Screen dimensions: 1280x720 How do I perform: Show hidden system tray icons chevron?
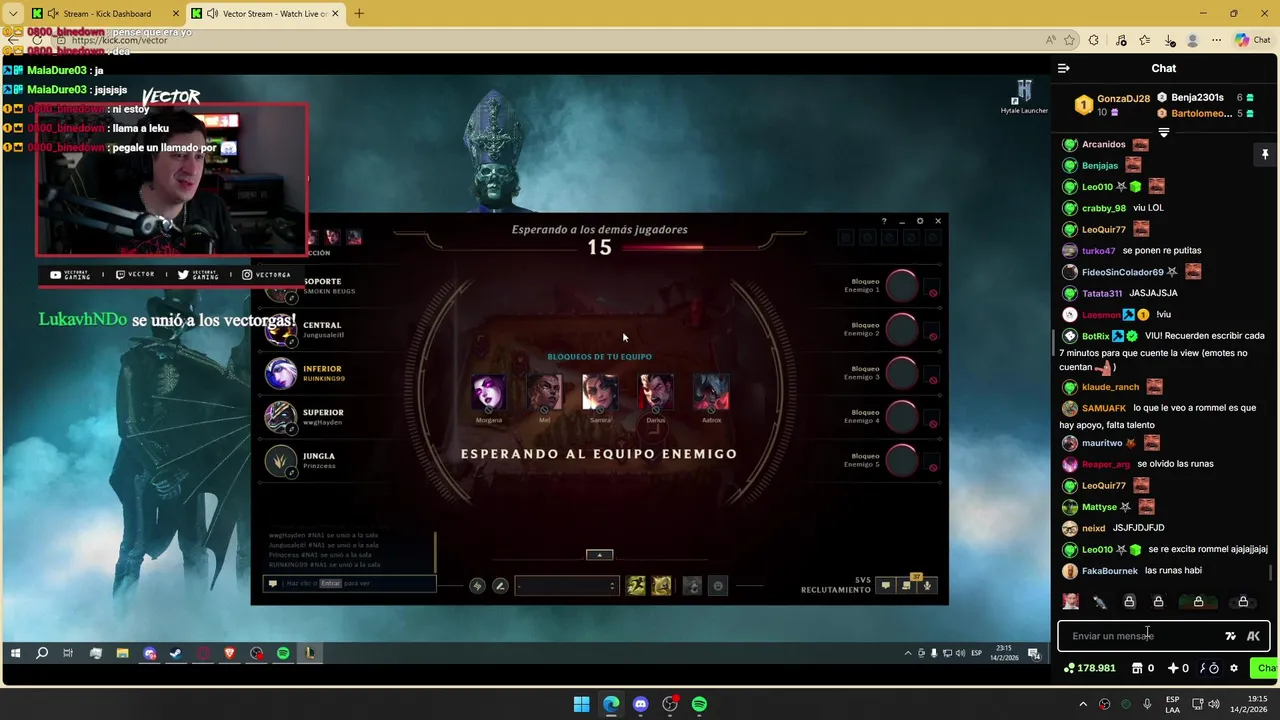coord(1082,704)
